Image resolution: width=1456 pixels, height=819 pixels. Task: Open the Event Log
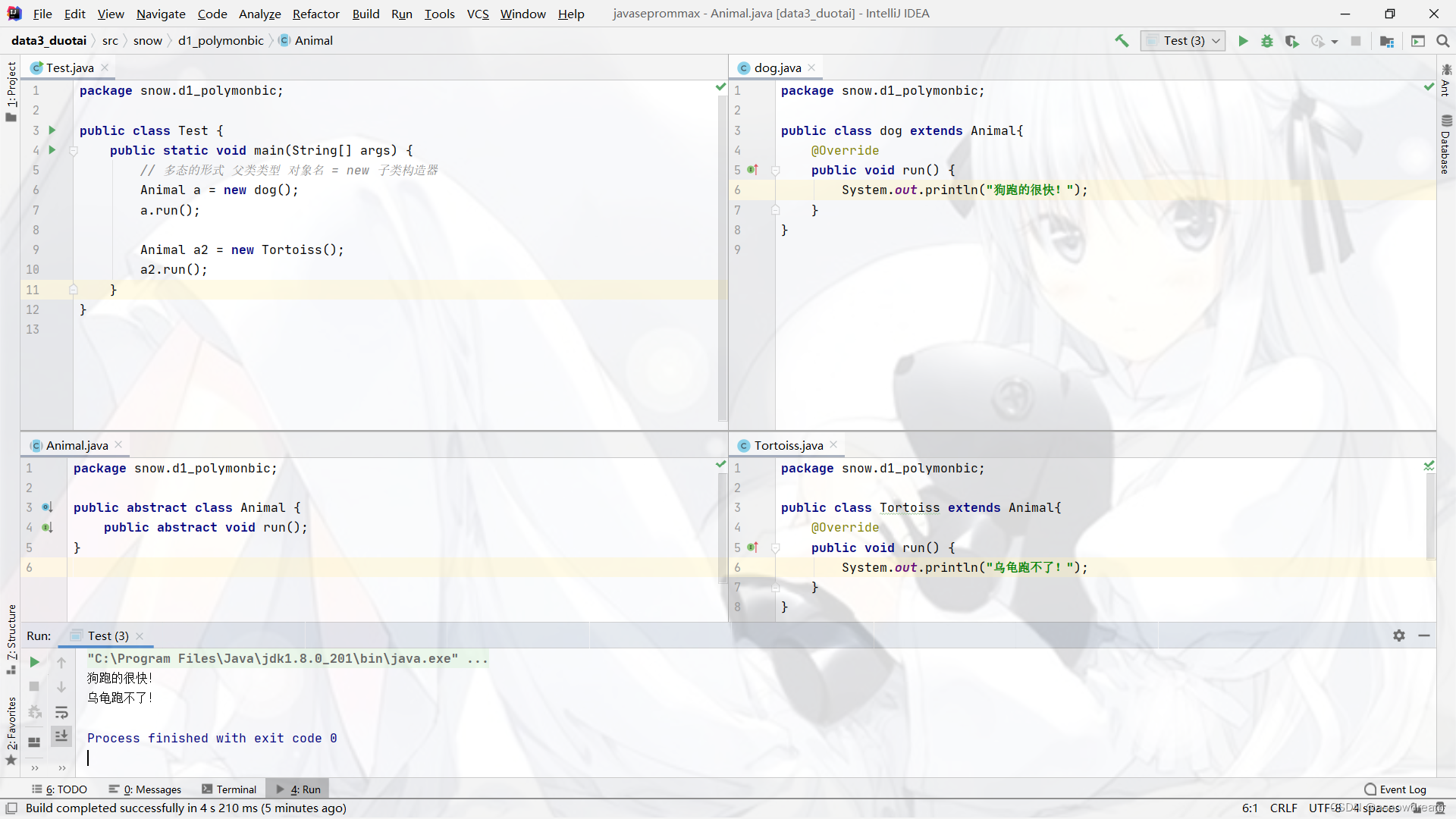click(x=1395, y=789)
